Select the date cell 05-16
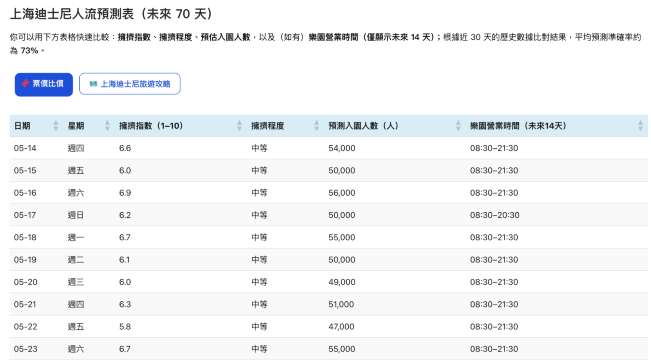The height and width of the screenshot is (360, 651). [25, 193]
